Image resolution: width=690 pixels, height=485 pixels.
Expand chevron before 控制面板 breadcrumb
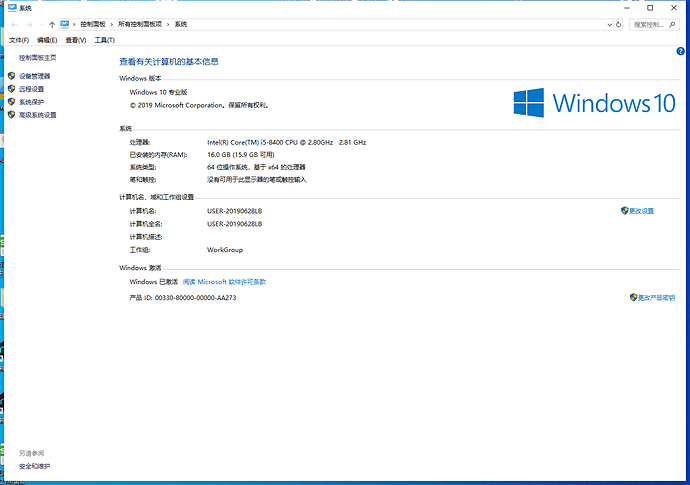(x=74, y=24)
